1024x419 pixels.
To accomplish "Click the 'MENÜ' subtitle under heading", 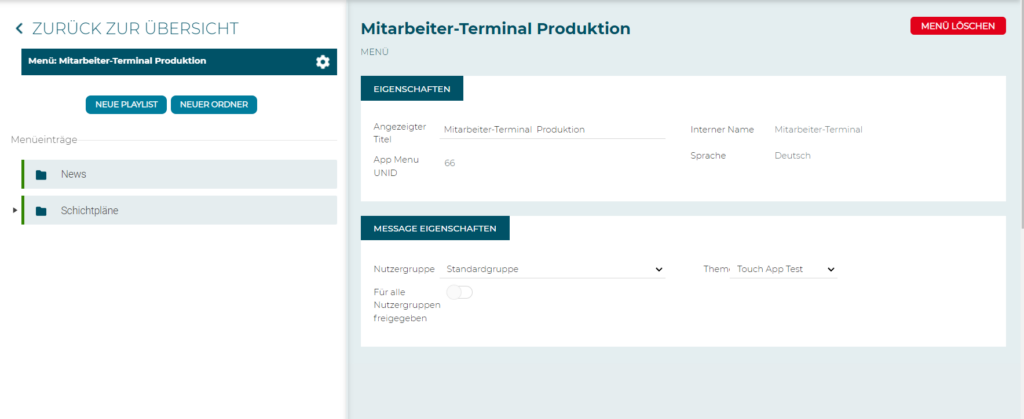I will (x=375, y=52).
